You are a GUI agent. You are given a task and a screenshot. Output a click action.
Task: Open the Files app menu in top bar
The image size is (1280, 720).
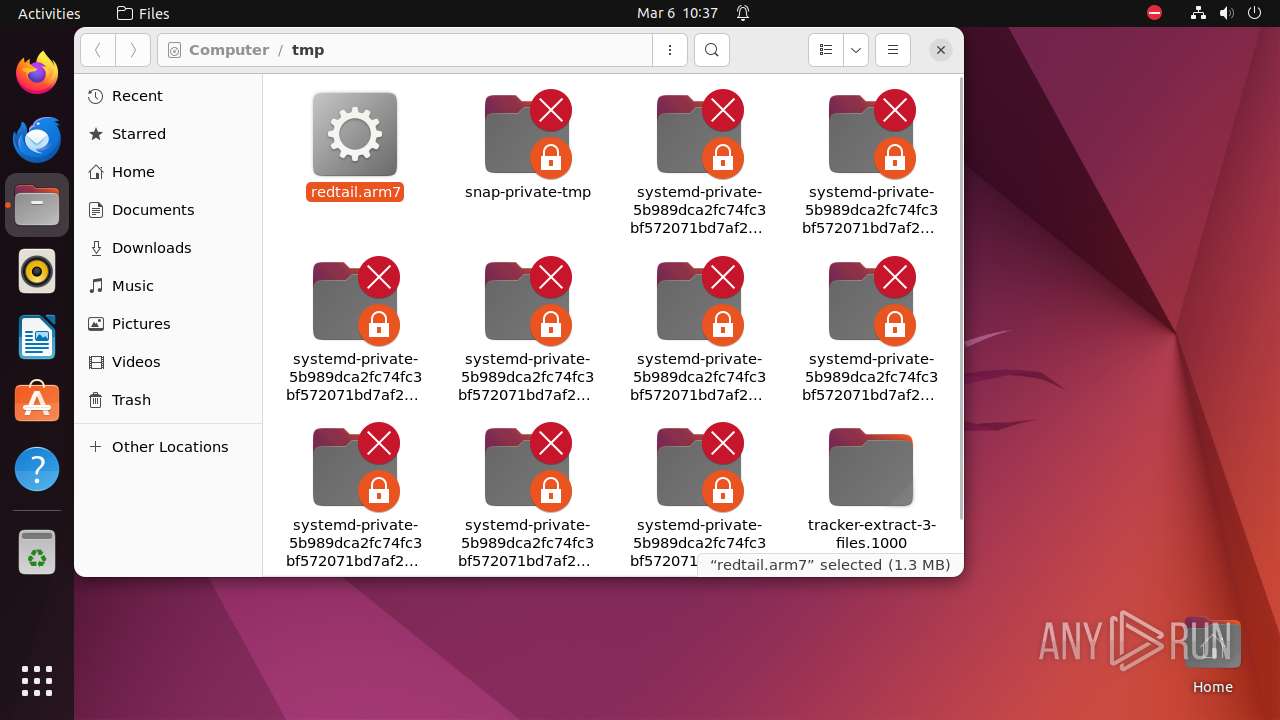(x=143, y=13)
